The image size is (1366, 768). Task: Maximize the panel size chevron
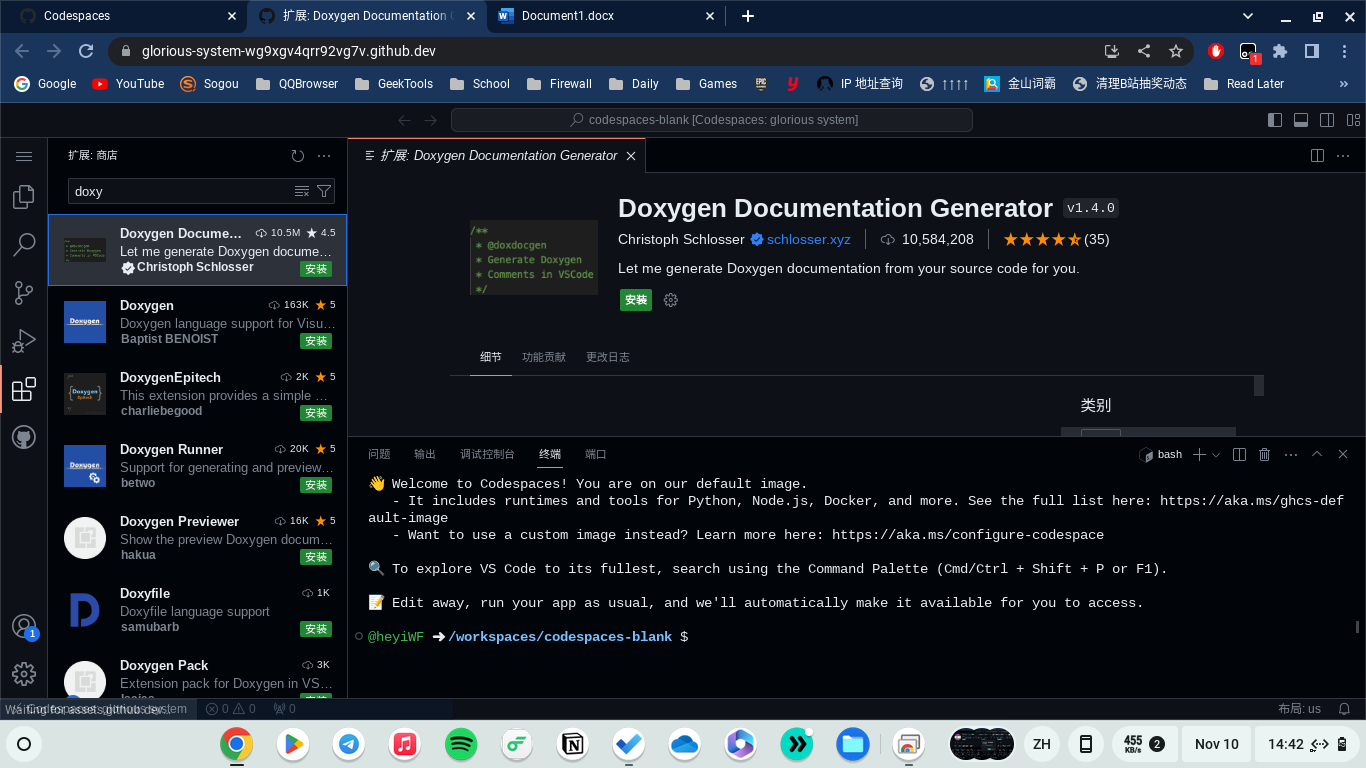pyautogui.click(x=1317, y=454)
